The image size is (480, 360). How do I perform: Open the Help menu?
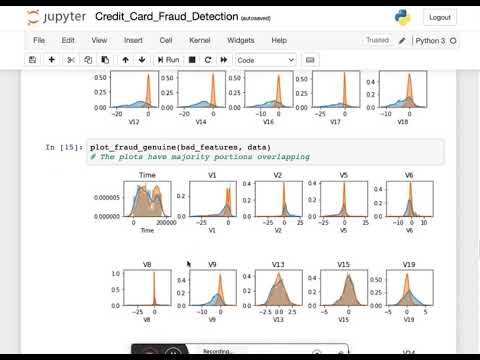point(279,40)
